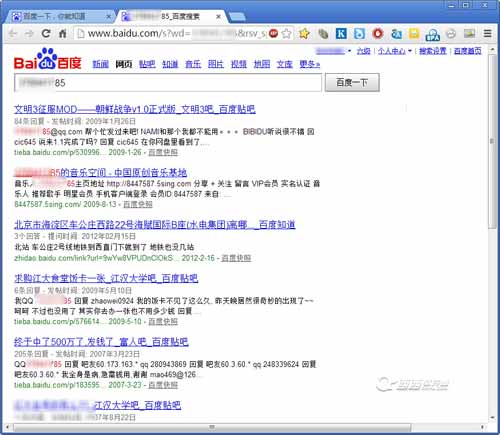Image resolution: width=500 pixels, height=435 pixels.
Task: Click the picture extension icon
Action: (469, 33)
